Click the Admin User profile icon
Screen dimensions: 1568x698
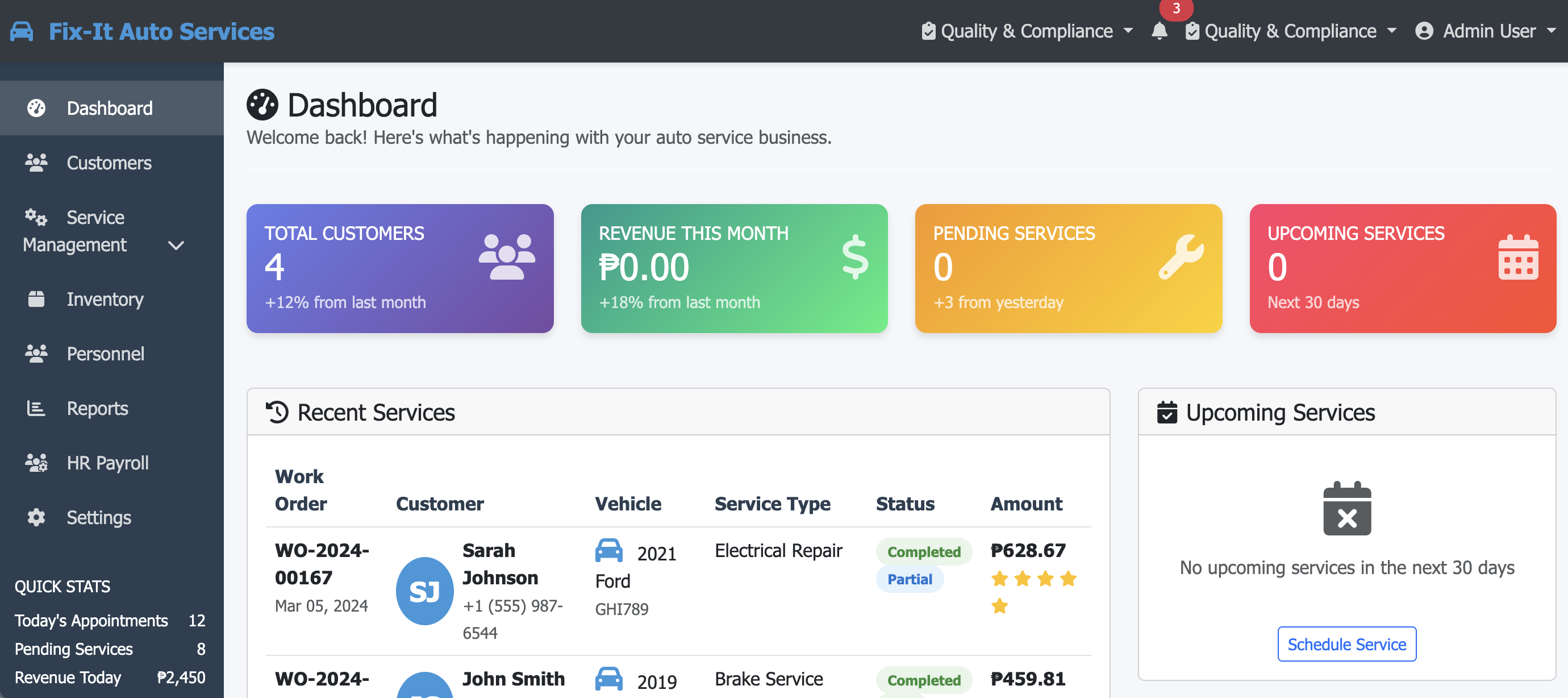tap(1424, 31)
